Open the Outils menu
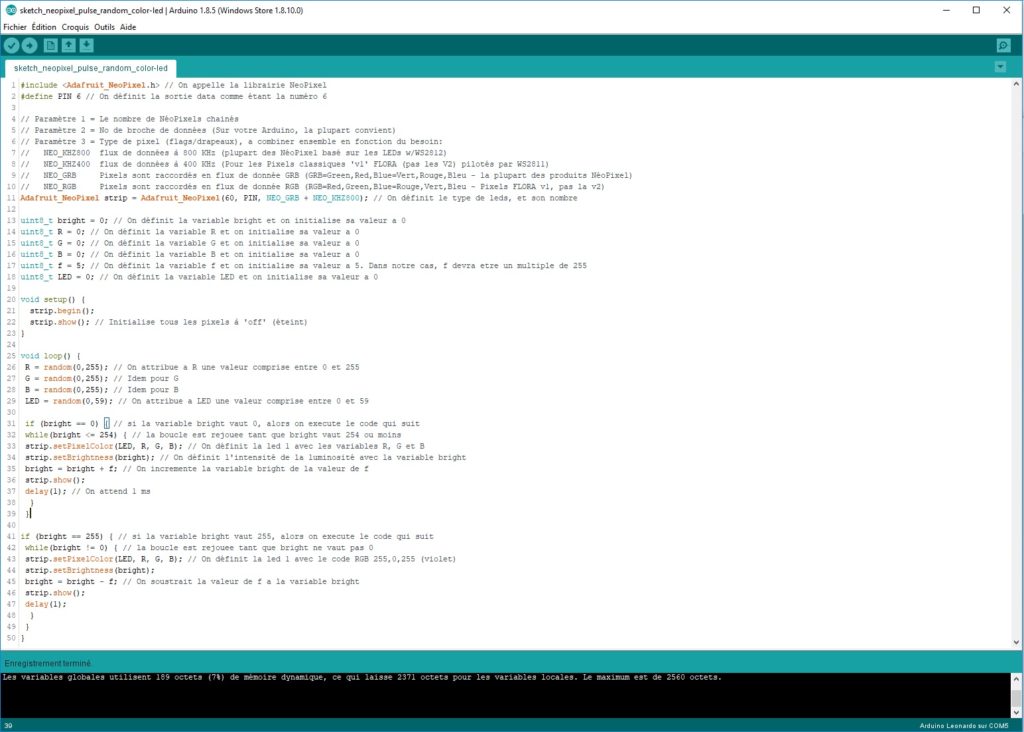1024x732 pixels. pos(104,27)
